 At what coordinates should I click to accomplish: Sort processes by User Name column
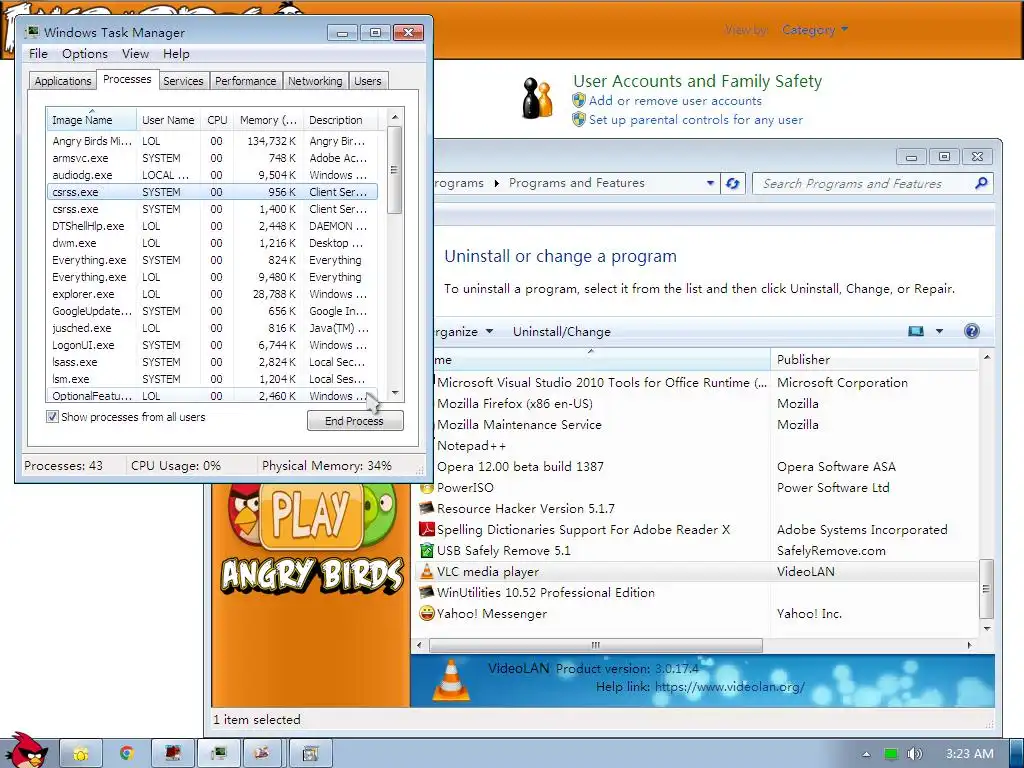pyautogui.click(x=168, y=120)
